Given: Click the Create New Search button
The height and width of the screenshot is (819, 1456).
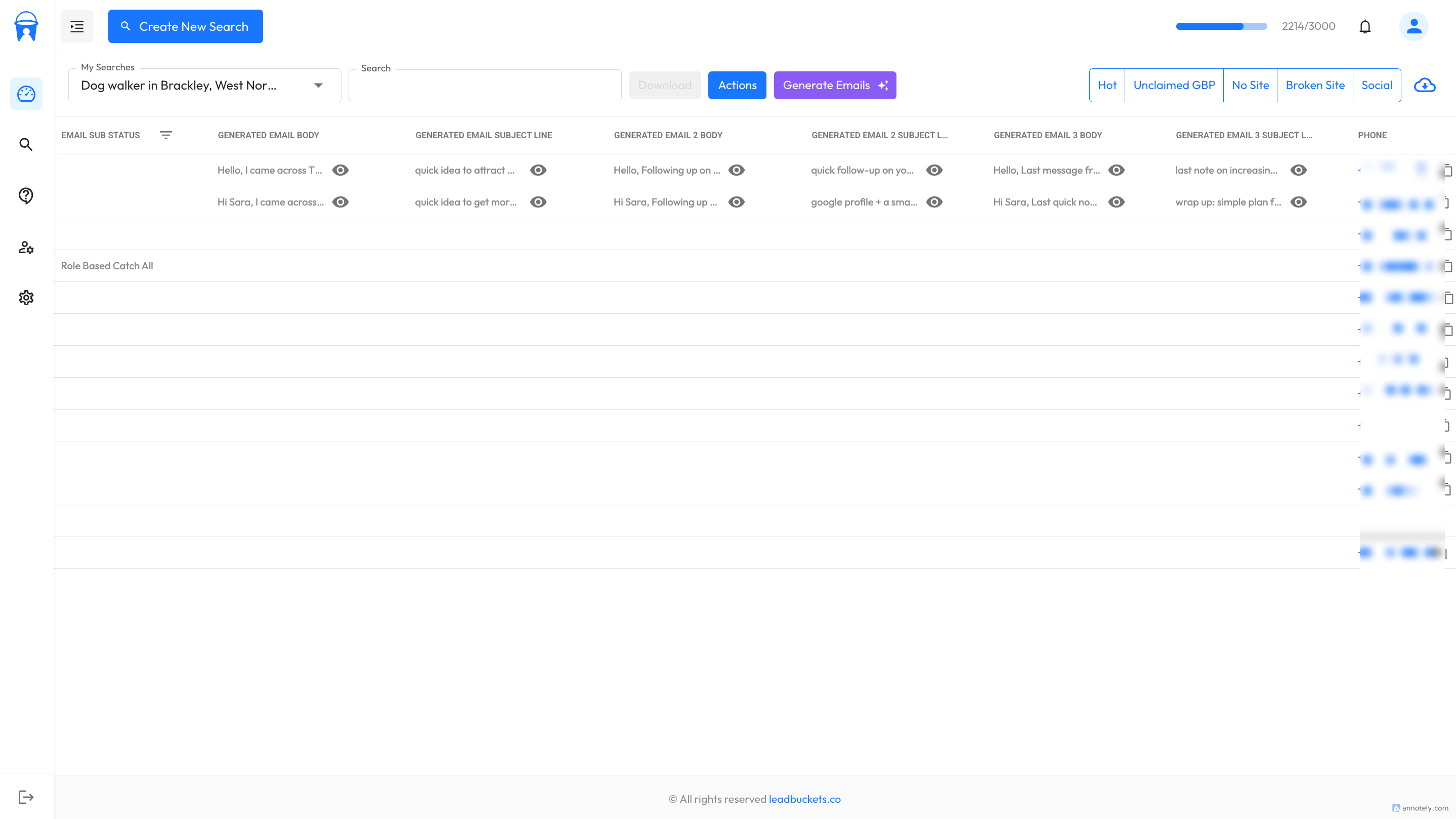Looking at the screenshot, I should coord(185,26).
